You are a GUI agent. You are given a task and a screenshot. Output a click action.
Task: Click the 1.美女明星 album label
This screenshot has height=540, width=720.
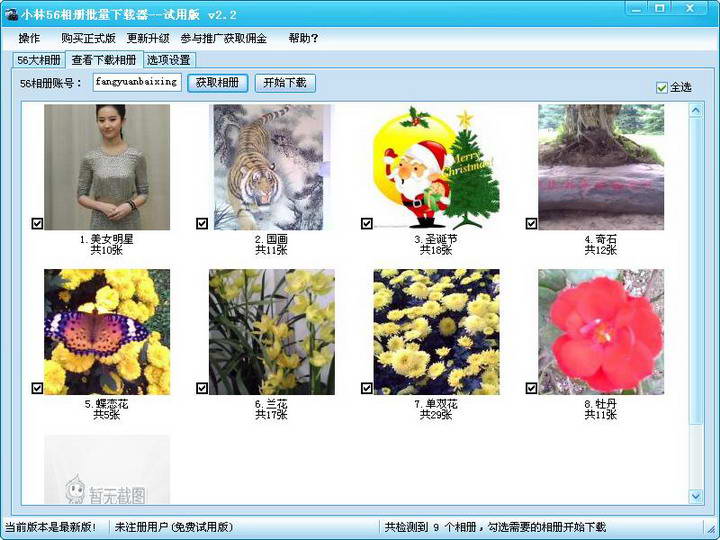click(107, 239)
